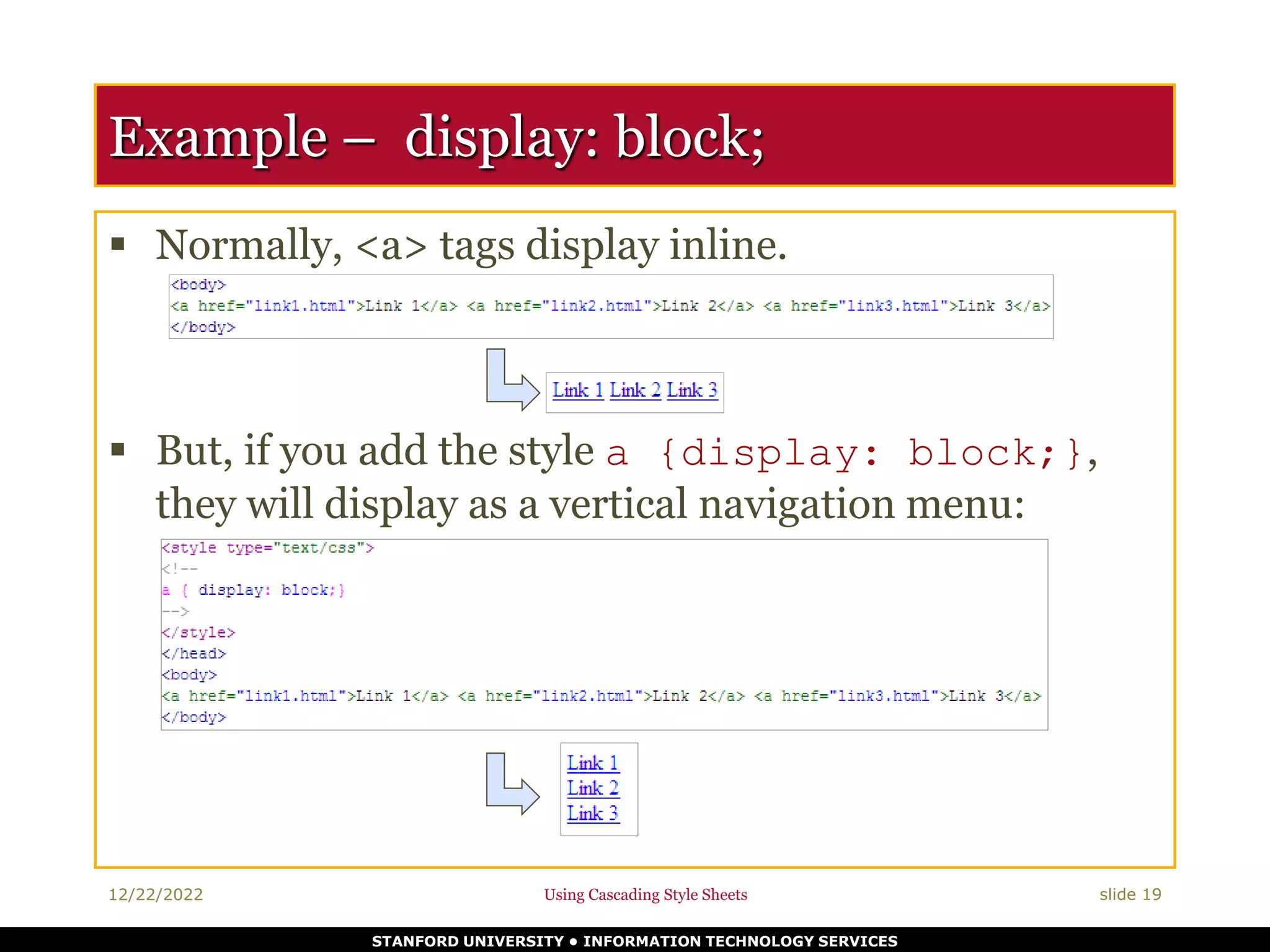The width and height of the screenshot is (1270, 952).
Task: Click Link 1 in the inline links preview
Action: [577, 390]
